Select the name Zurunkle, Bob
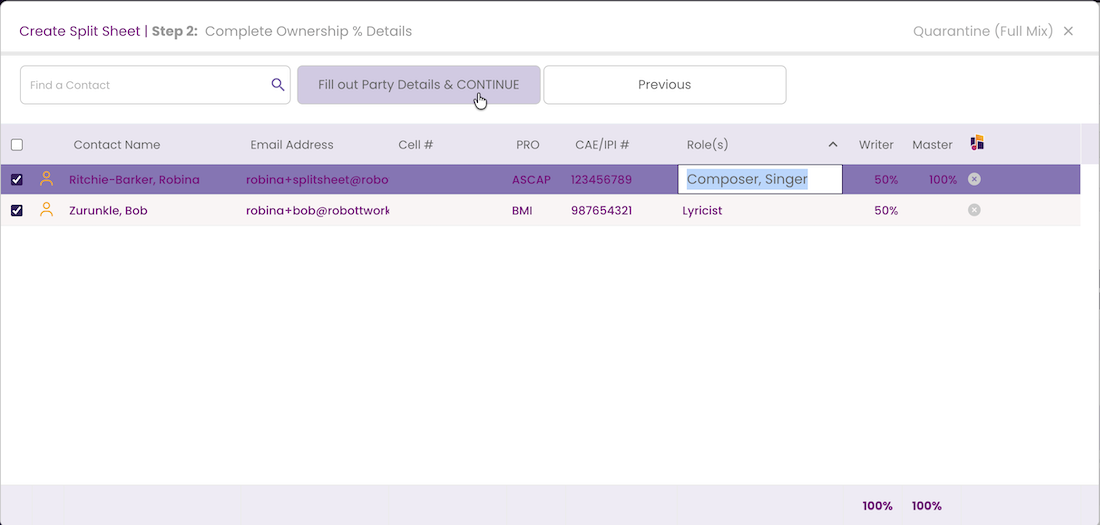The image size is (1100, 525). [x=108, y=211]
